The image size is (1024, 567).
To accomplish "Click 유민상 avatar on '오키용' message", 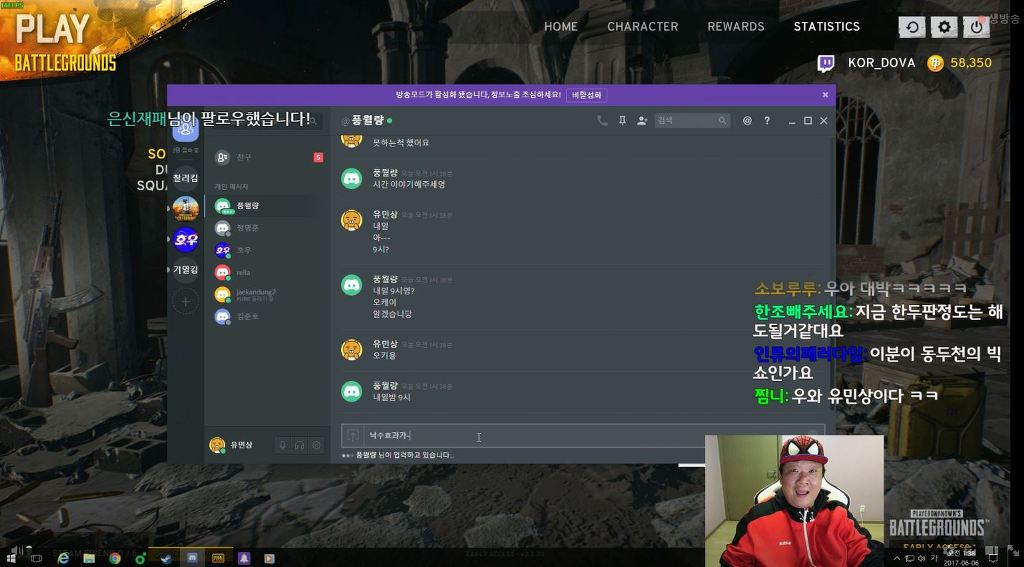I will point(351,349).
